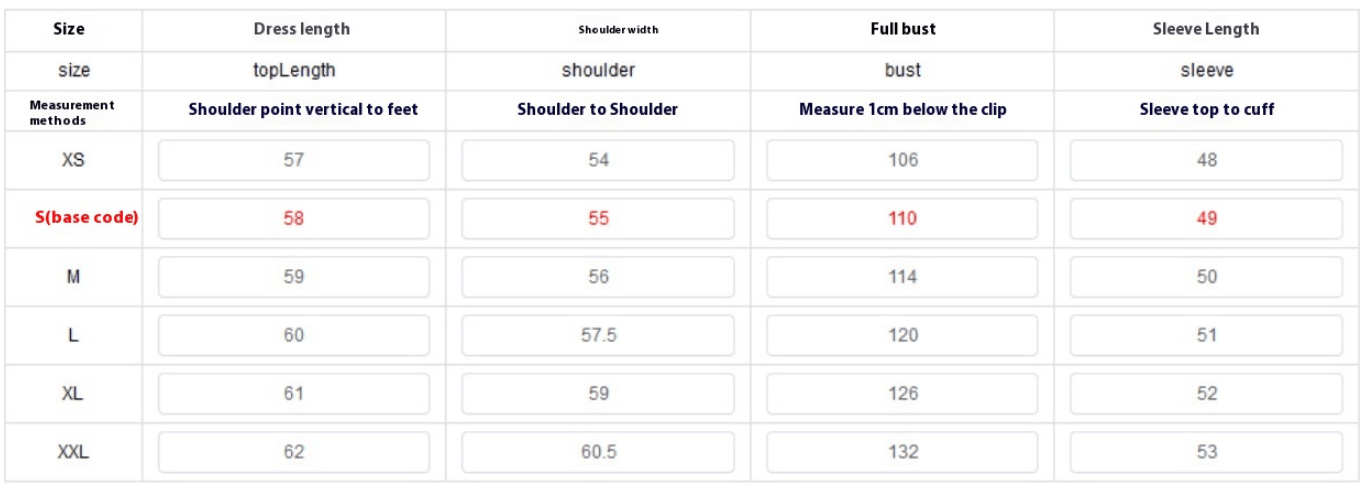Select the XL dress length field
1364x485 pixels.
[x=293, y=394]
